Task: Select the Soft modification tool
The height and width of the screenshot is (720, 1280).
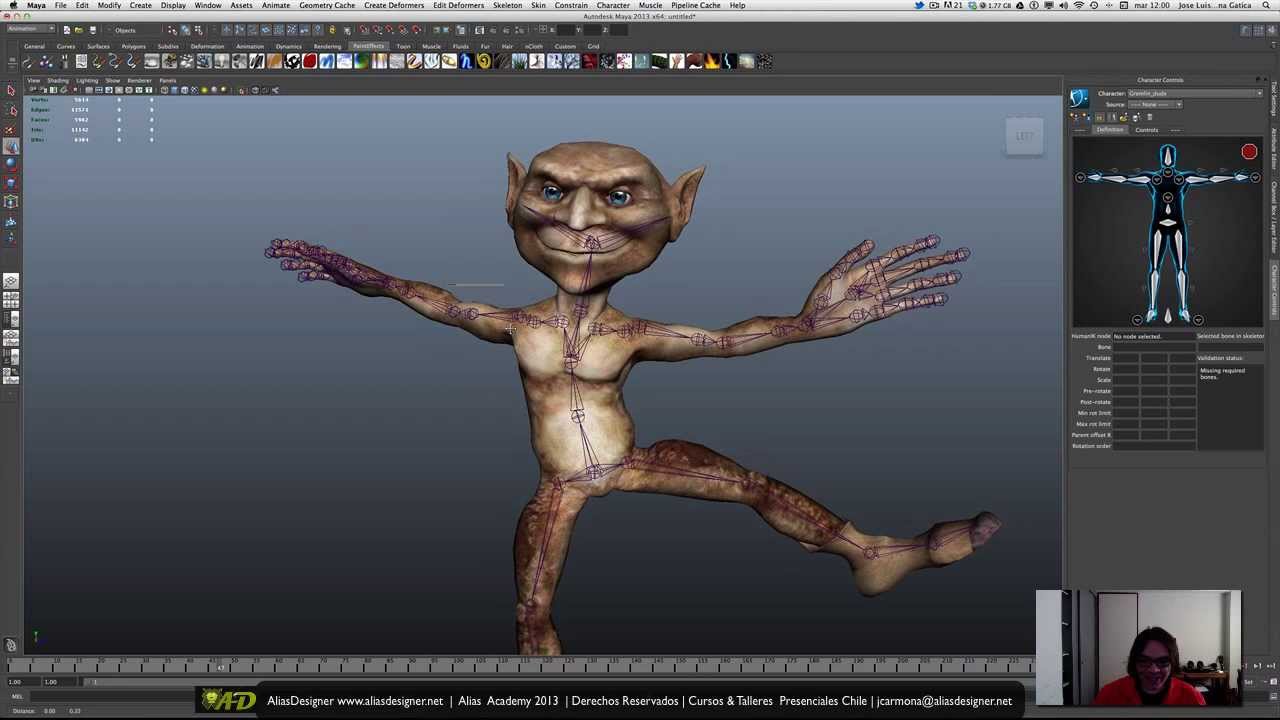Action: [x=11, y=221]
